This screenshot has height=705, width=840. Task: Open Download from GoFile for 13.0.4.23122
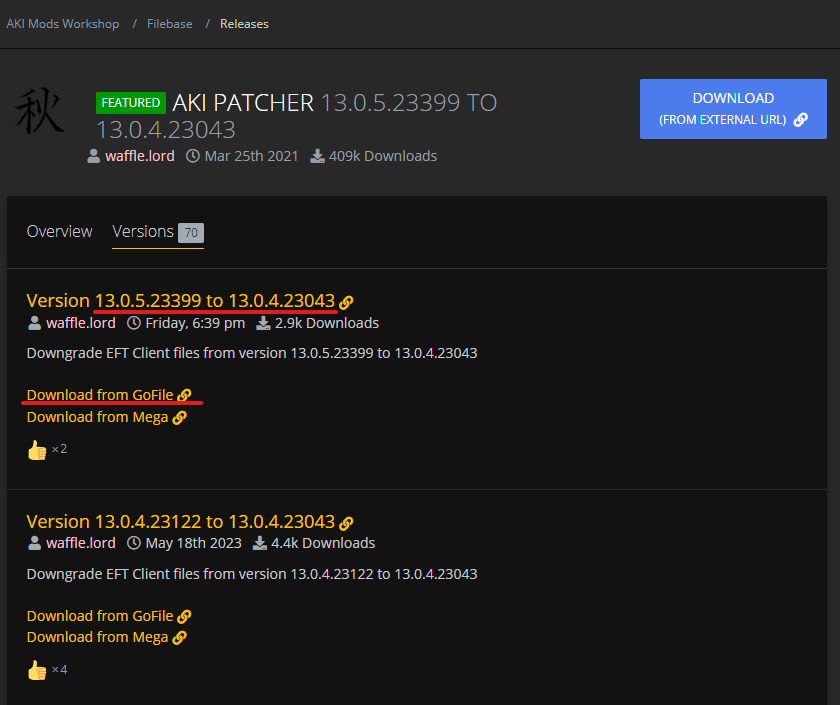(100, 616)
